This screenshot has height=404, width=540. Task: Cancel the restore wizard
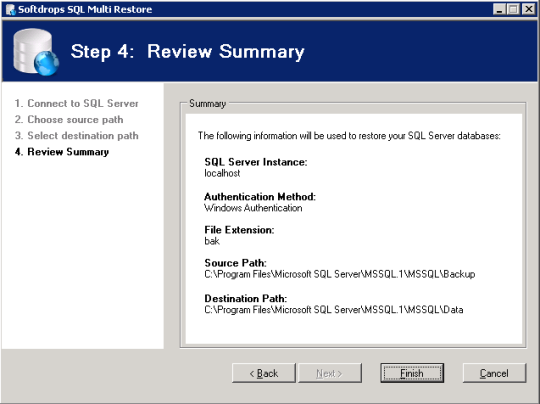coord(494,373)
